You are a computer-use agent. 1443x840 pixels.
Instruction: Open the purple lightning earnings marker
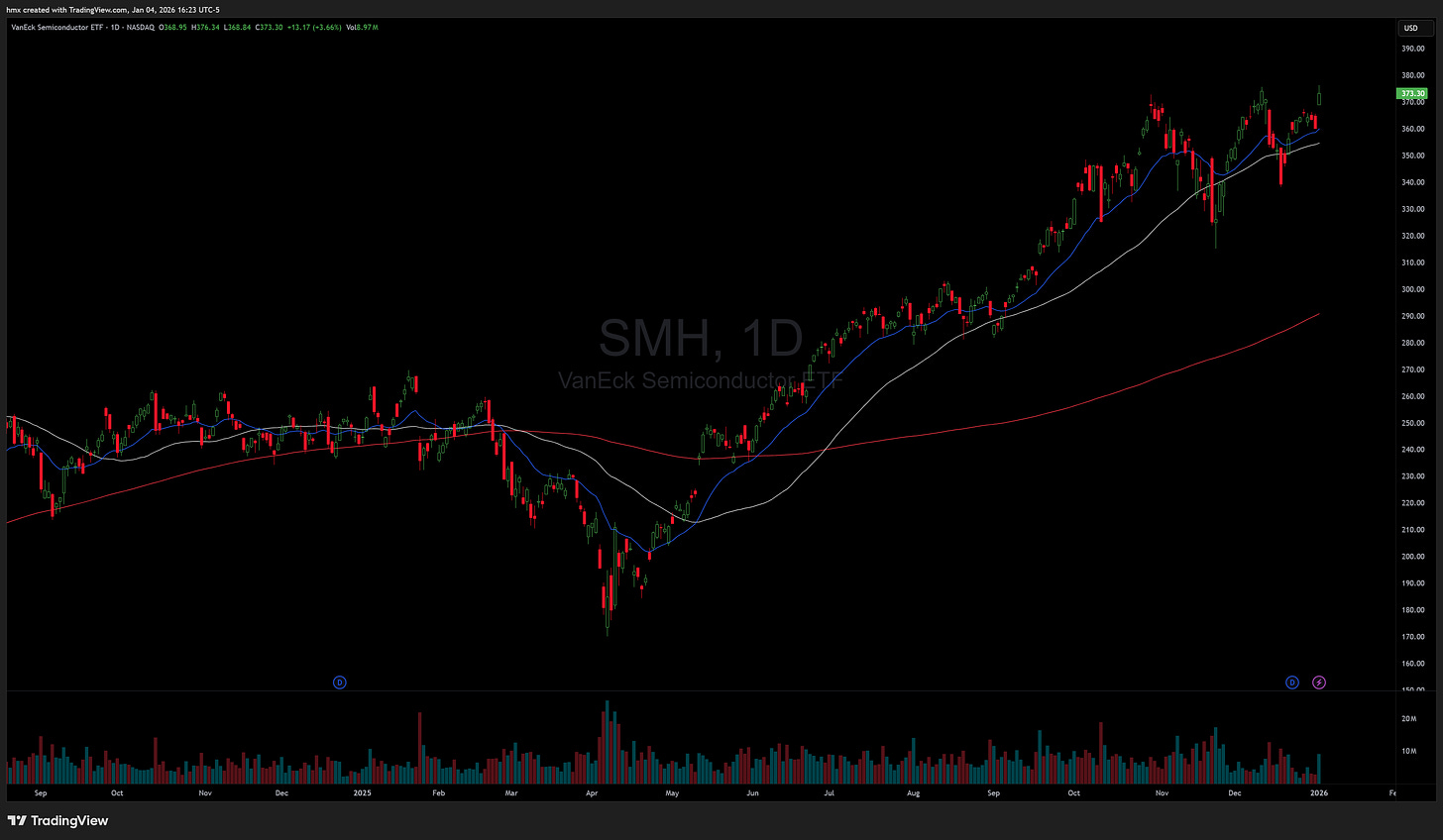click(x=1319, y=682)
